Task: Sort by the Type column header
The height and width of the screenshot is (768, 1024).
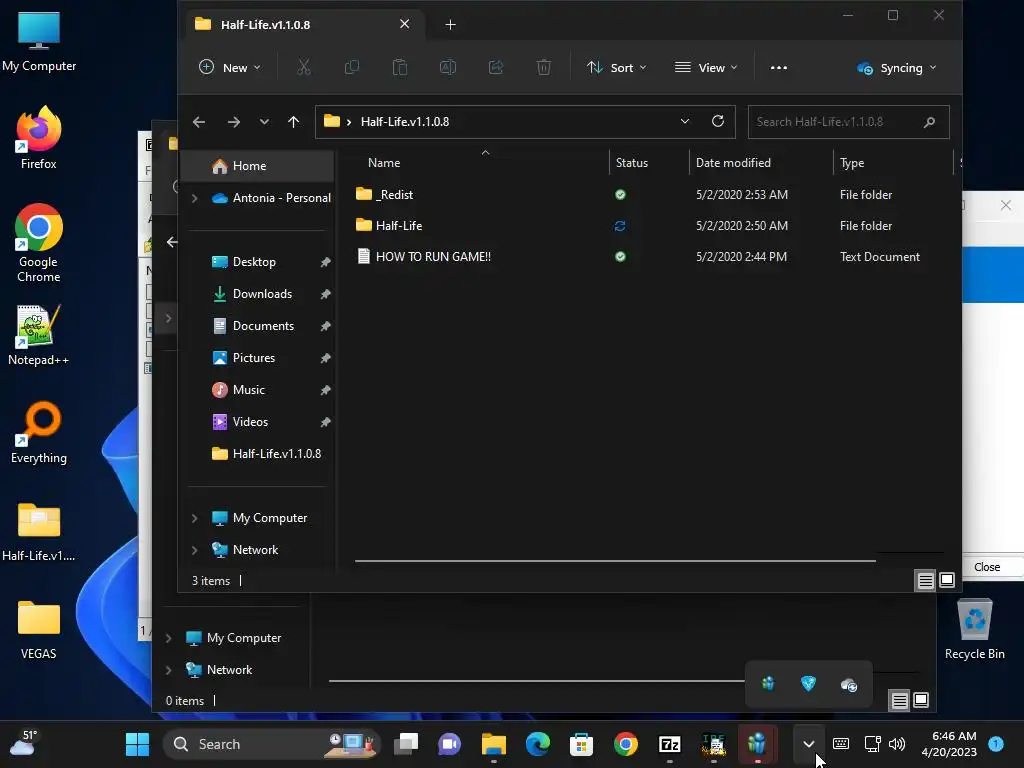Action: (852, 163)
